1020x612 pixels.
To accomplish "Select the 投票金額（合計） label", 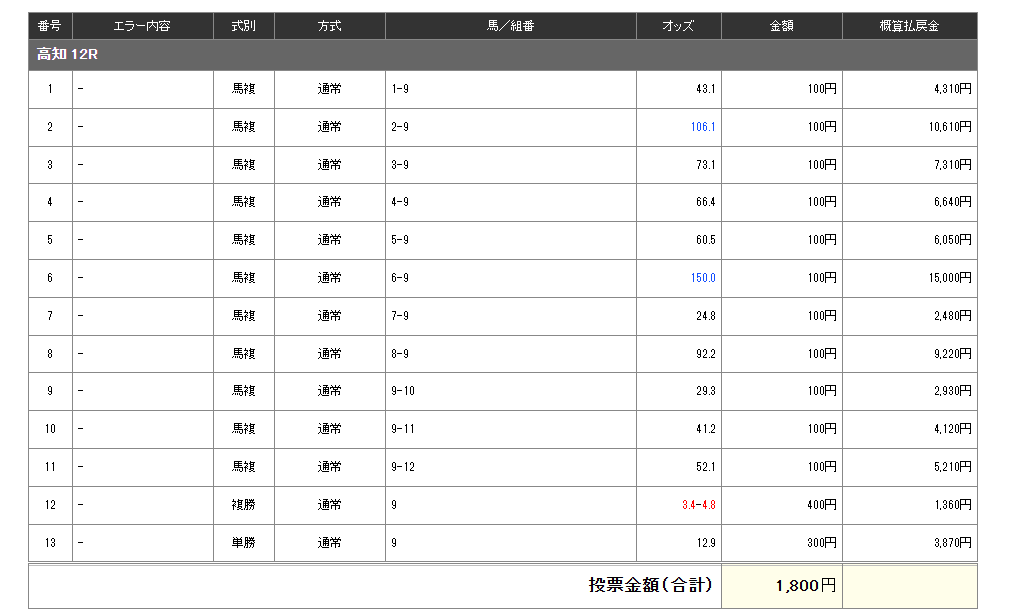I will (651, 585).
